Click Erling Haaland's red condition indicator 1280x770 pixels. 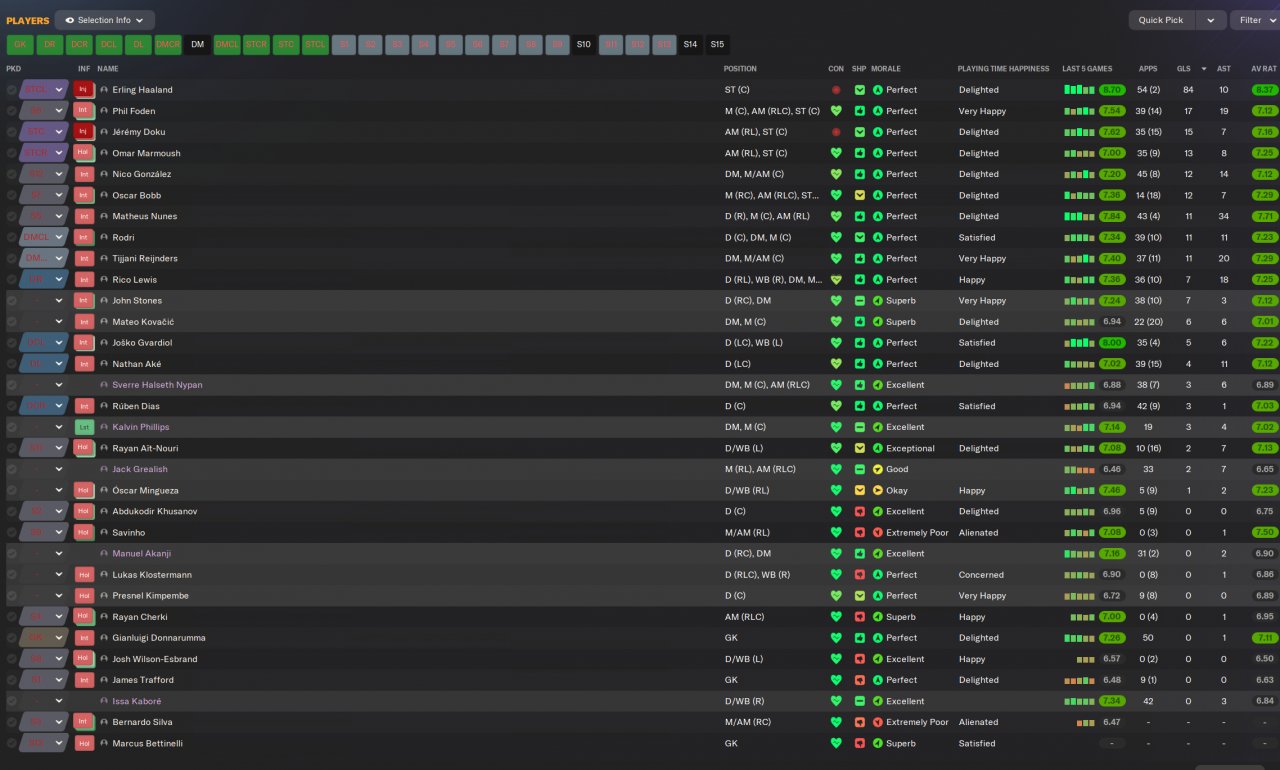(836, 90)
